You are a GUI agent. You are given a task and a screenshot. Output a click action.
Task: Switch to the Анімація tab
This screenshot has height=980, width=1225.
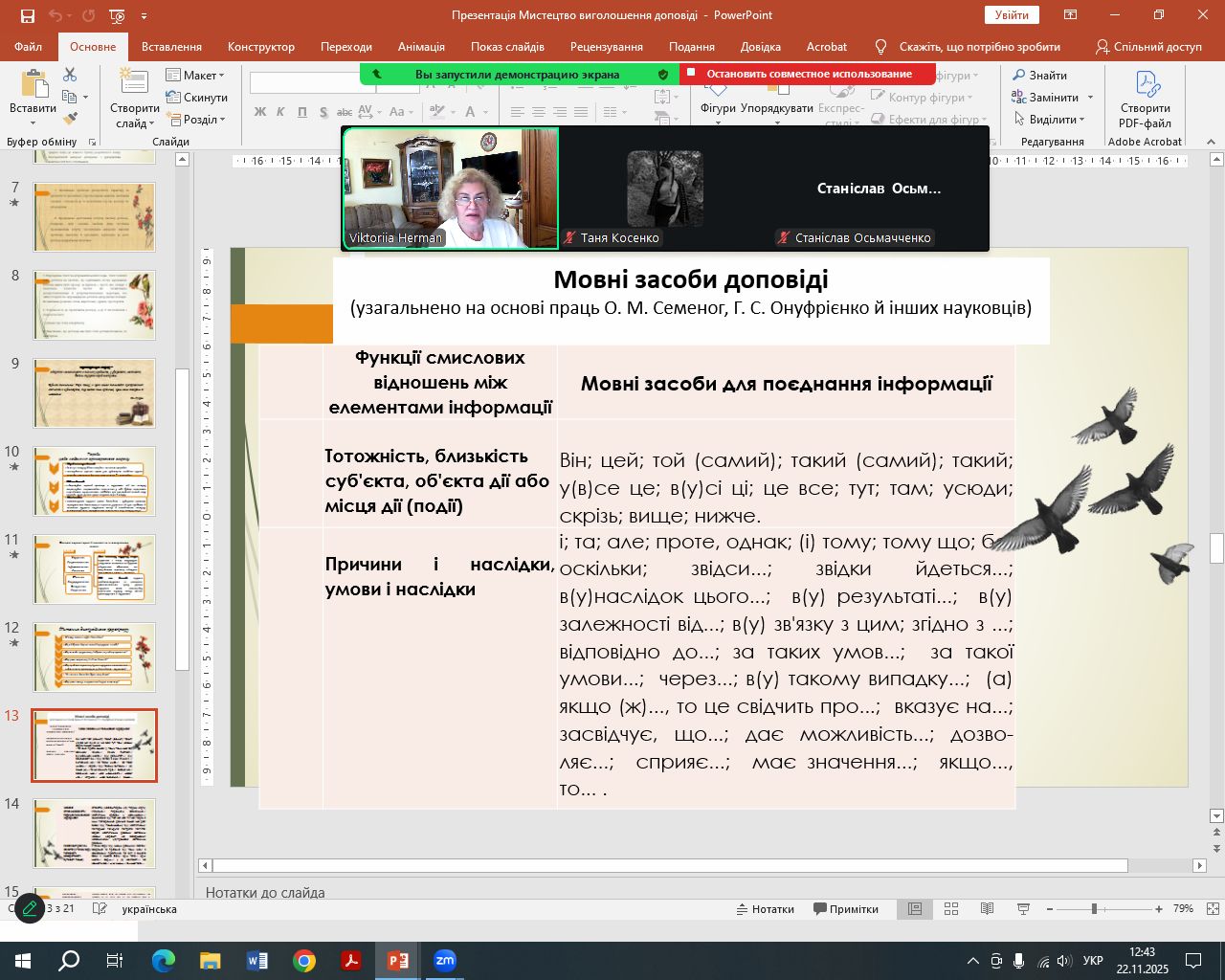pos(421,46)
